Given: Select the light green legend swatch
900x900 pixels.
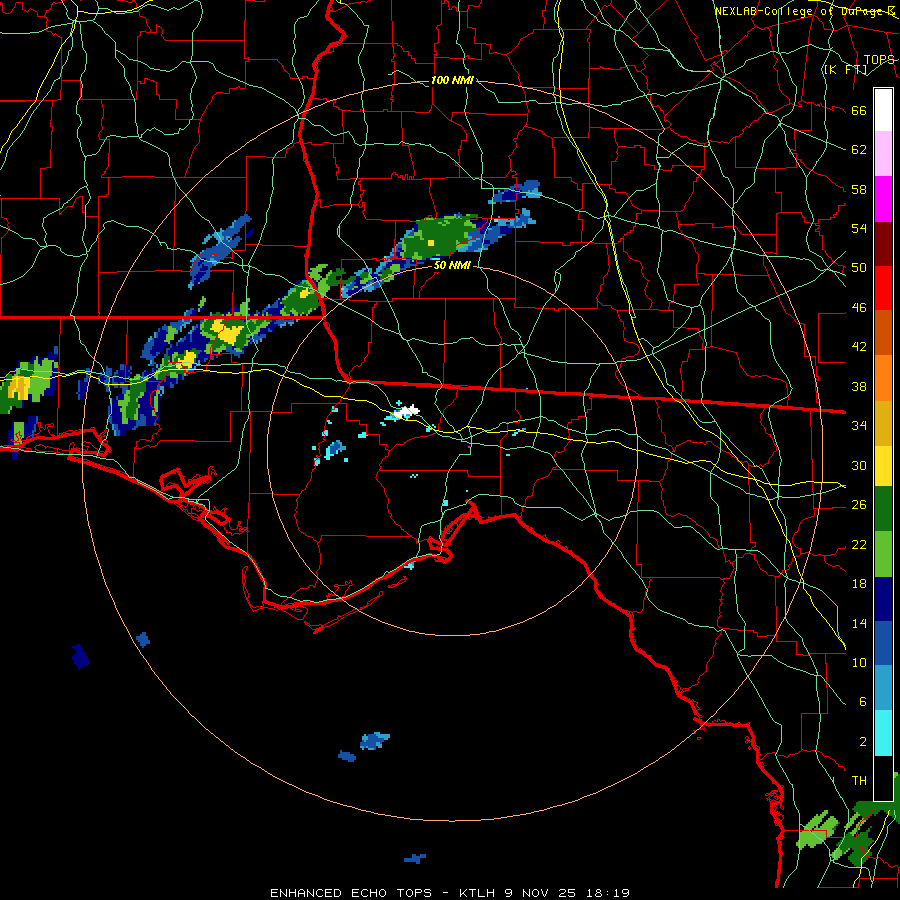Looking at the screenshot, I should click(883, 554).
